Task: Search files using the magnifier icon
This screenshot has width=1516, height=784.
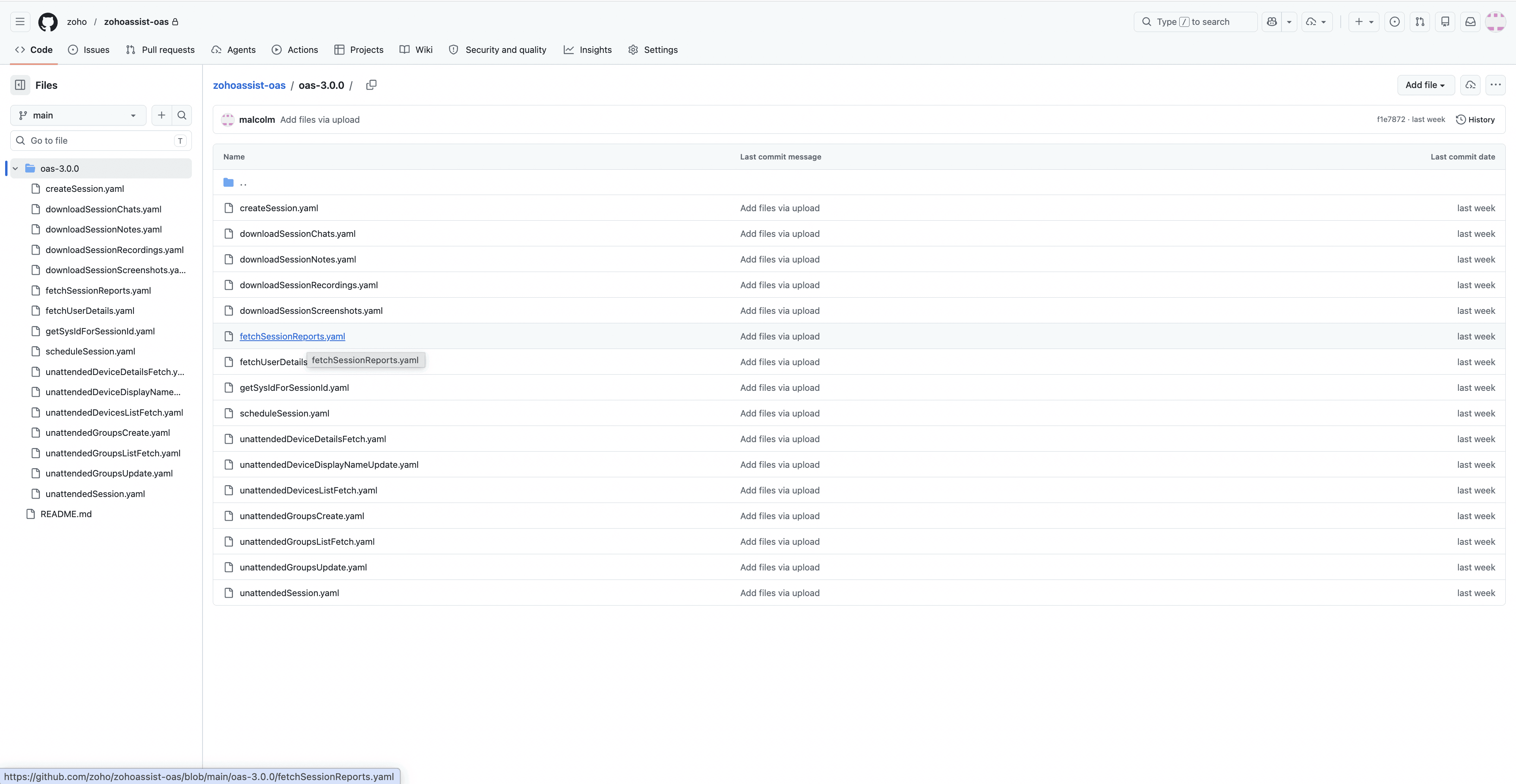Action: tap(182, 115)
